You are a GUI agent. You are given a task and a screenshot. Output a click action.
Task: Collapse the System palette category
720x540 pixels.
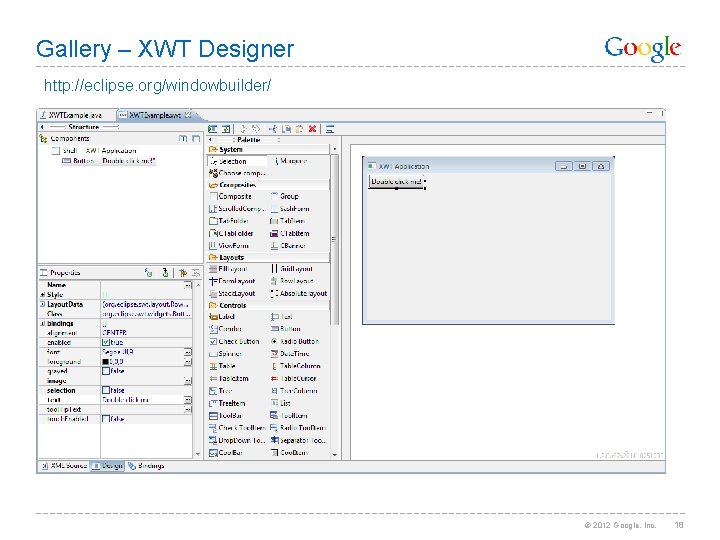pos(213,149)
